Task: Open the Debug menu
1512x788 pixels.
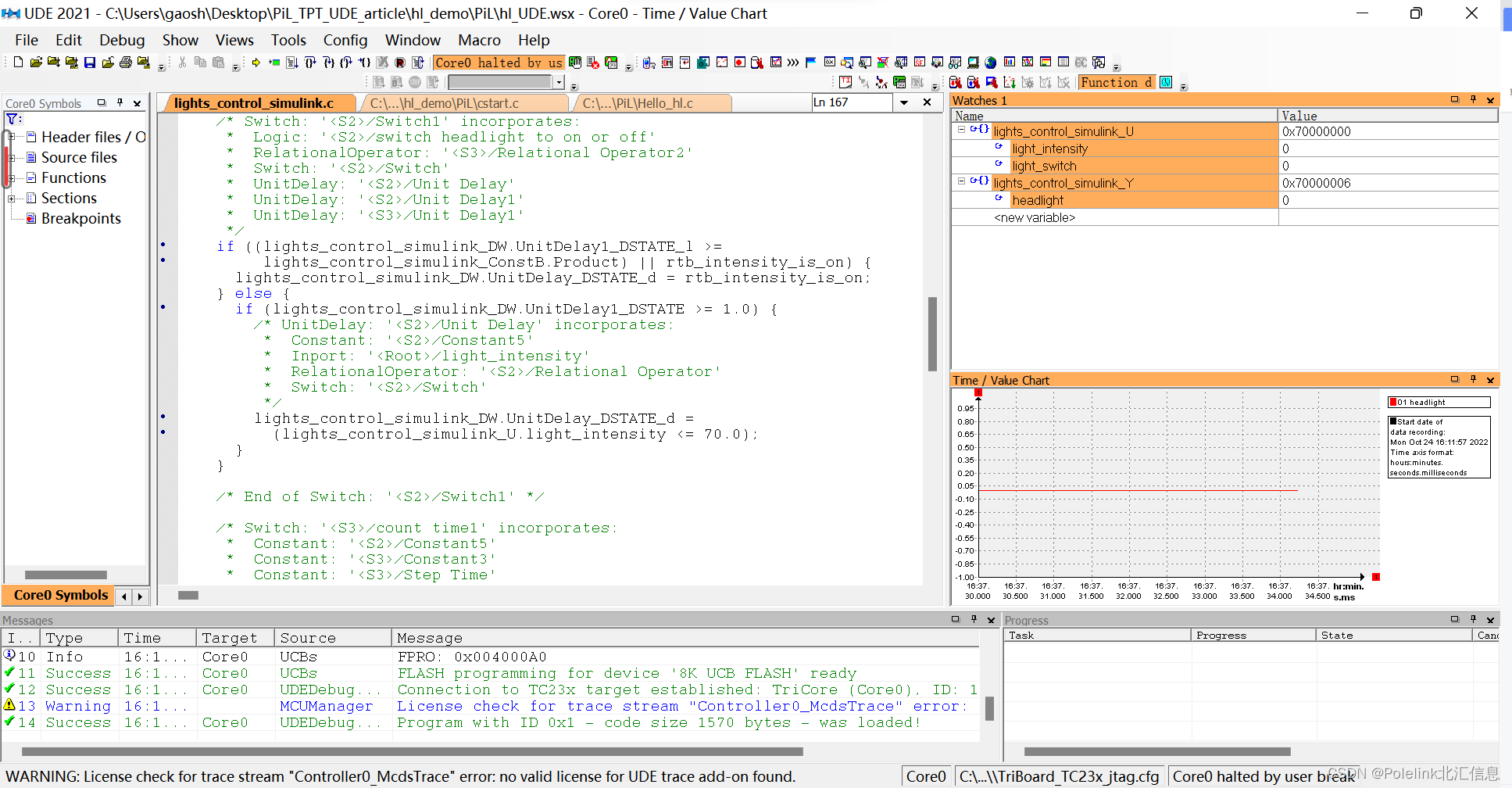Action: 122,40
